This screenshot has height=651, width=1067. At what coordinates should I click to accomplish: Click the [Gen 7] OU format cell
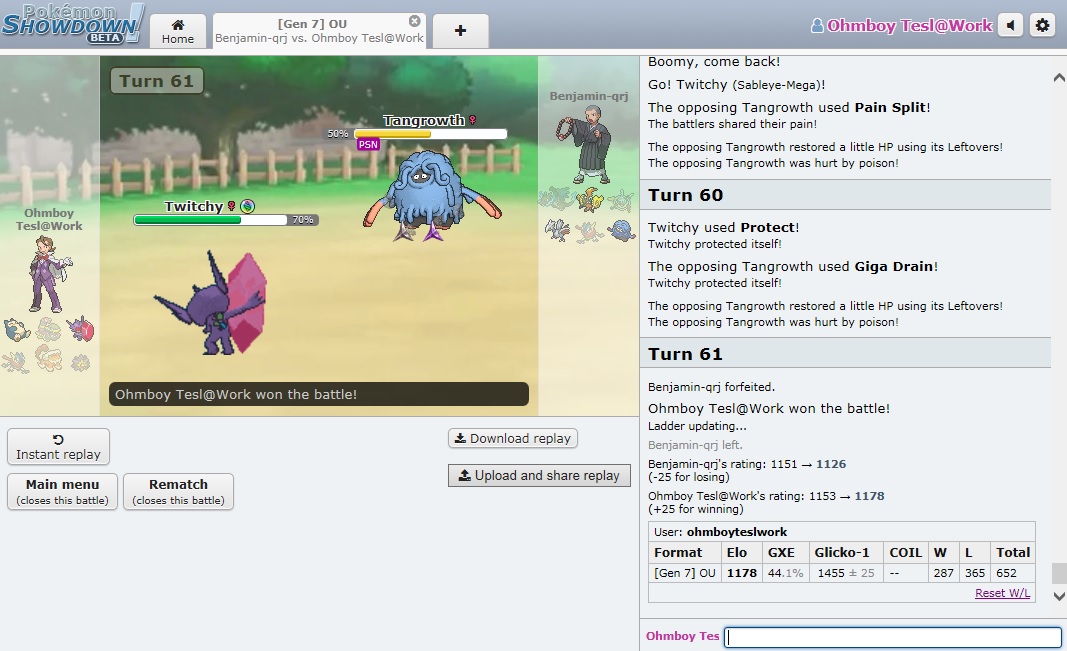coord(685,573)
